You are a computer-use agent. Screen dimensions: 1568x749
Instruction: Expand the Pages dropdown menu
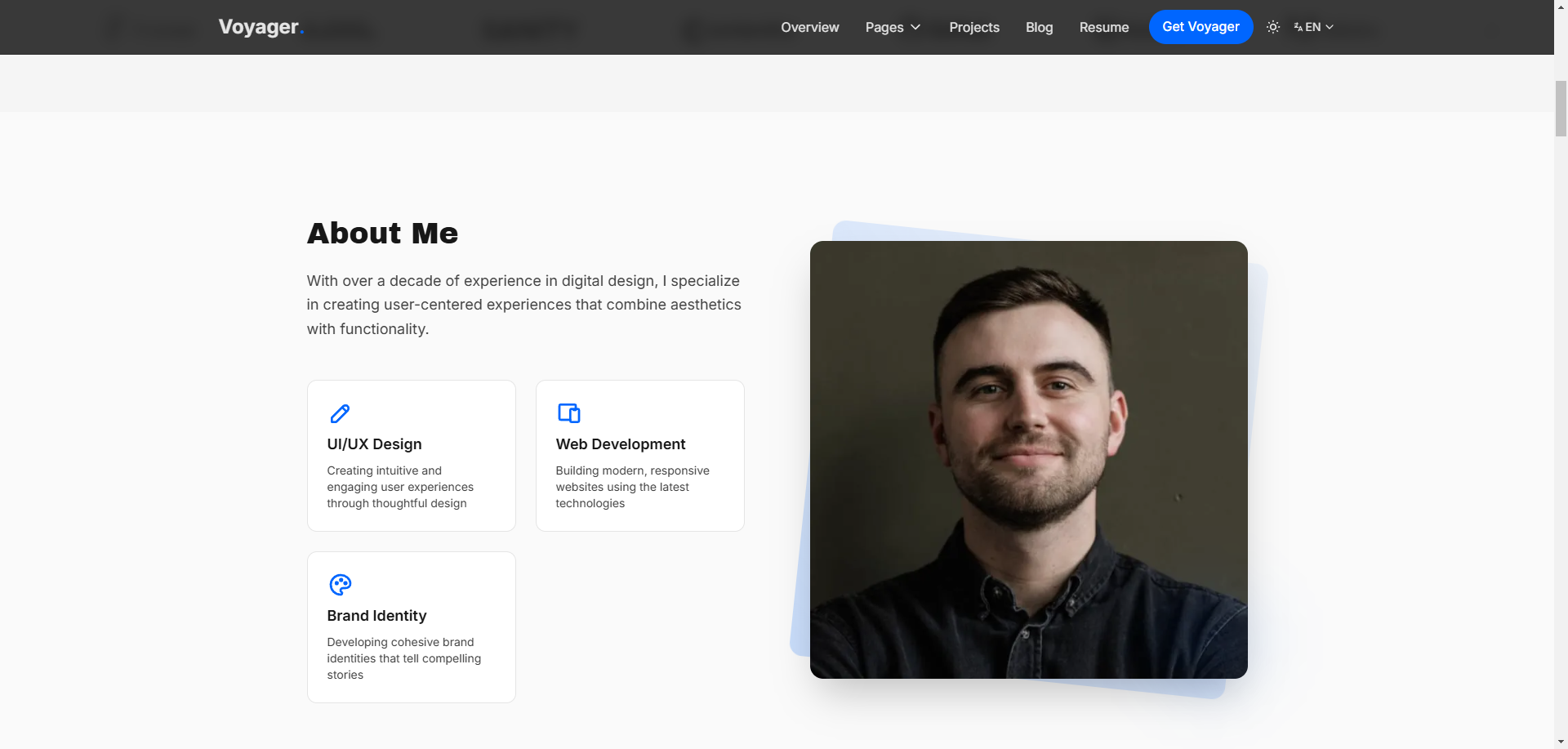point(893,27)
